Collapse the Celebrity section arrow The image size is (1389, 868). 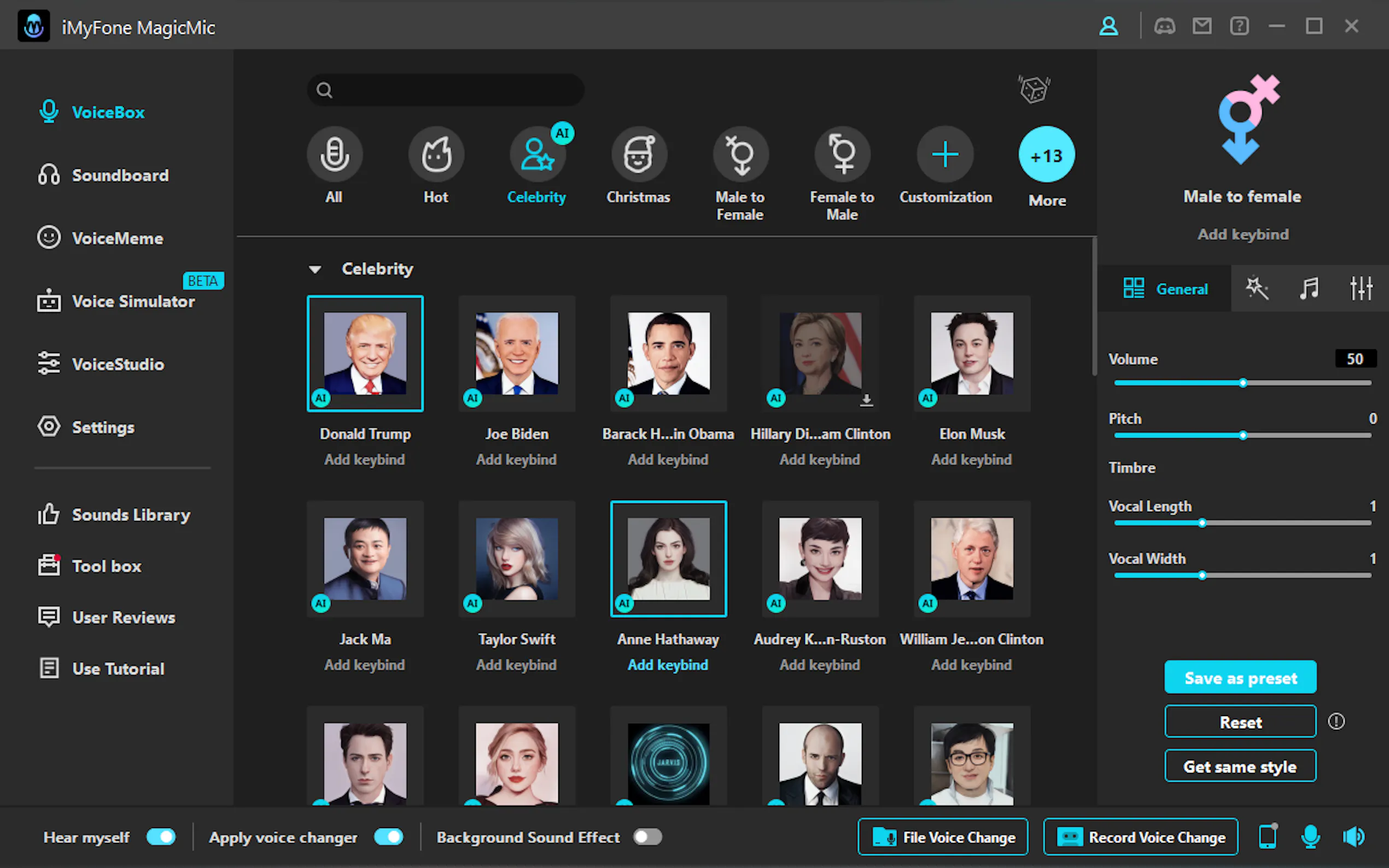coord(314,269)
